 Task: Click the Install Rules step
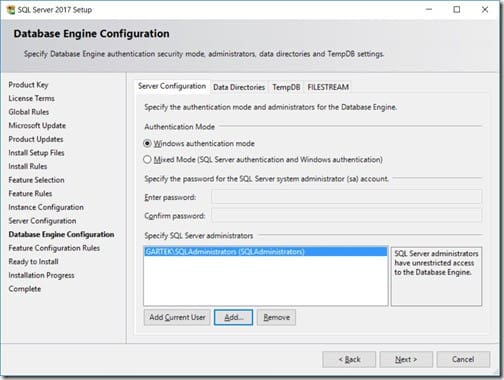[x=28, y=167]
